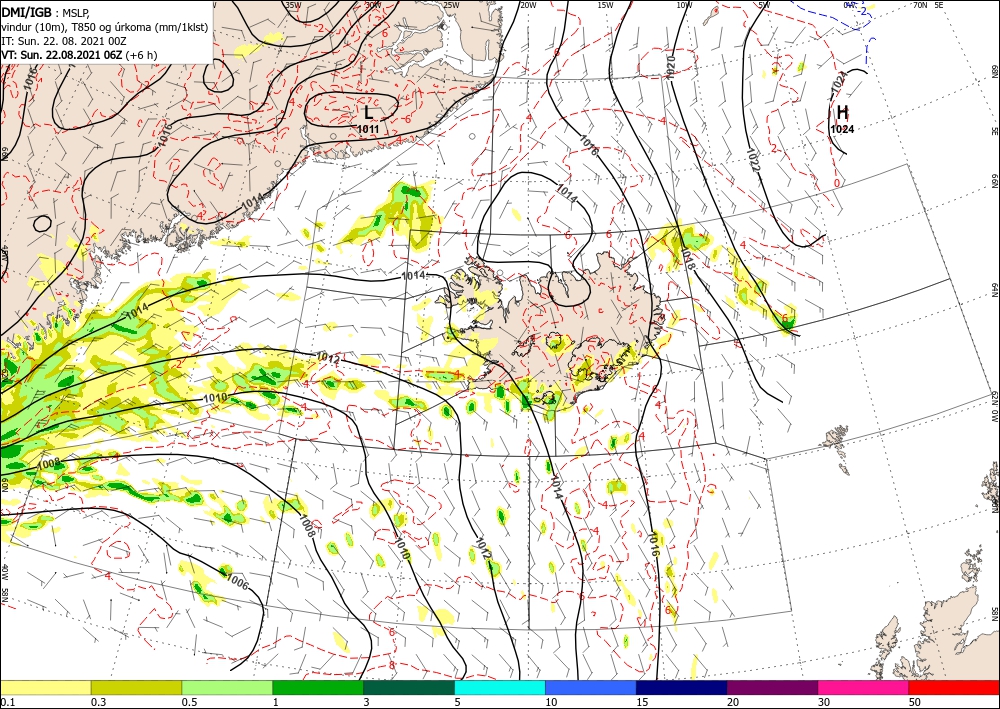
Task: Click the '1022' isobar label
Action: [x=753, y=159]
